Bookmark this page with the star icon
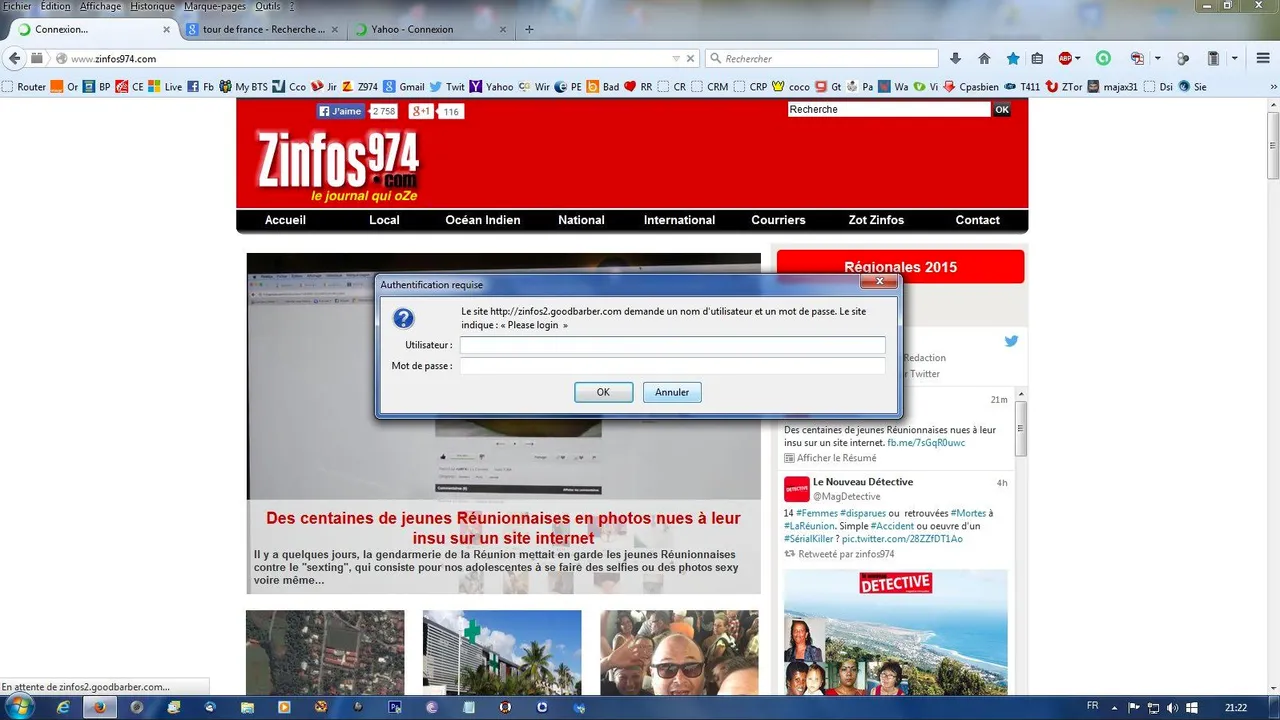The image size is (1280, 720). (x=1013, y=58)
